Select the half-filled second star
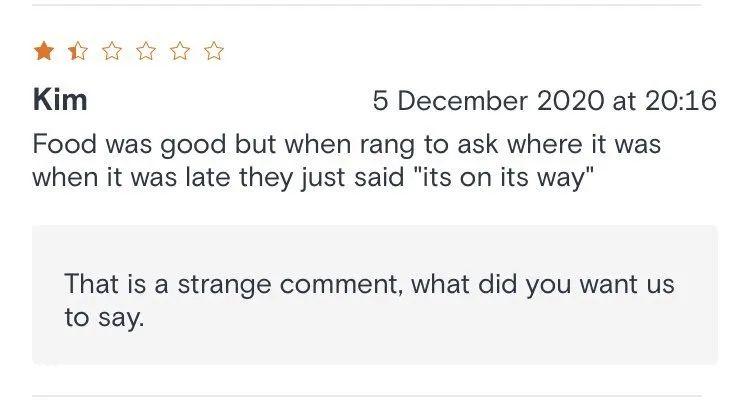Image resolution: width=750 pixels, height=404 pixels. point(78,51)
